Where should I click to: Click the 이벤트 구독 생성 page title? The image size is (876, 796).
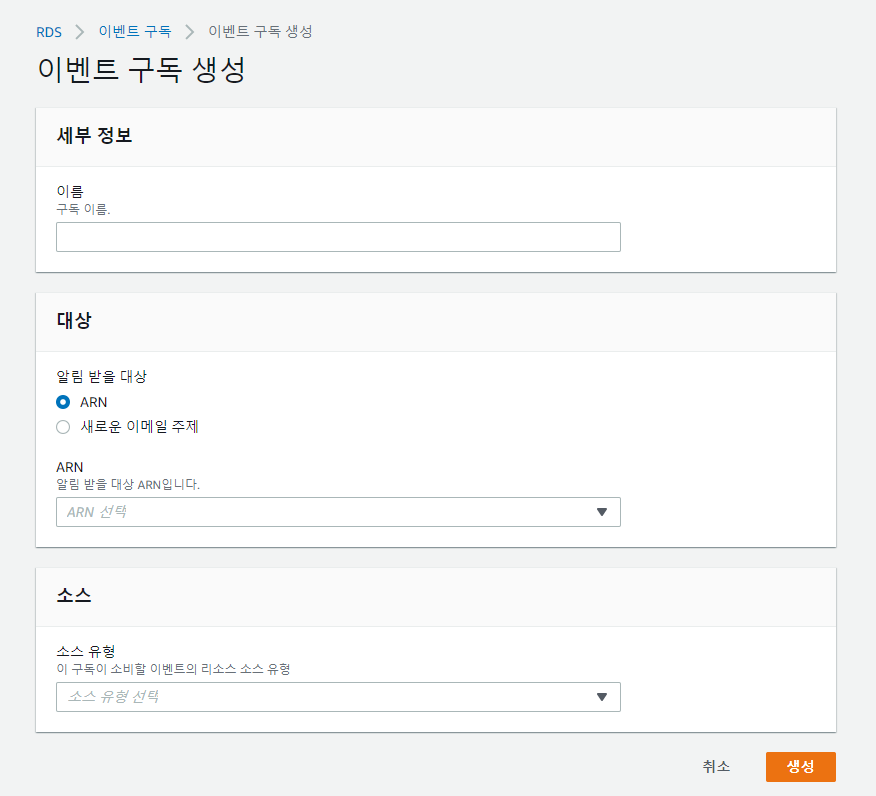141,71
